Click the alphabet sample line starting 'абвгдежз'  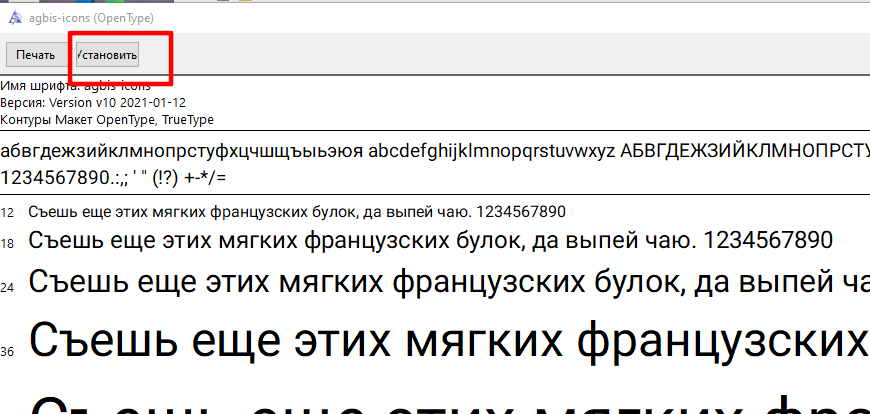[435, 151]
